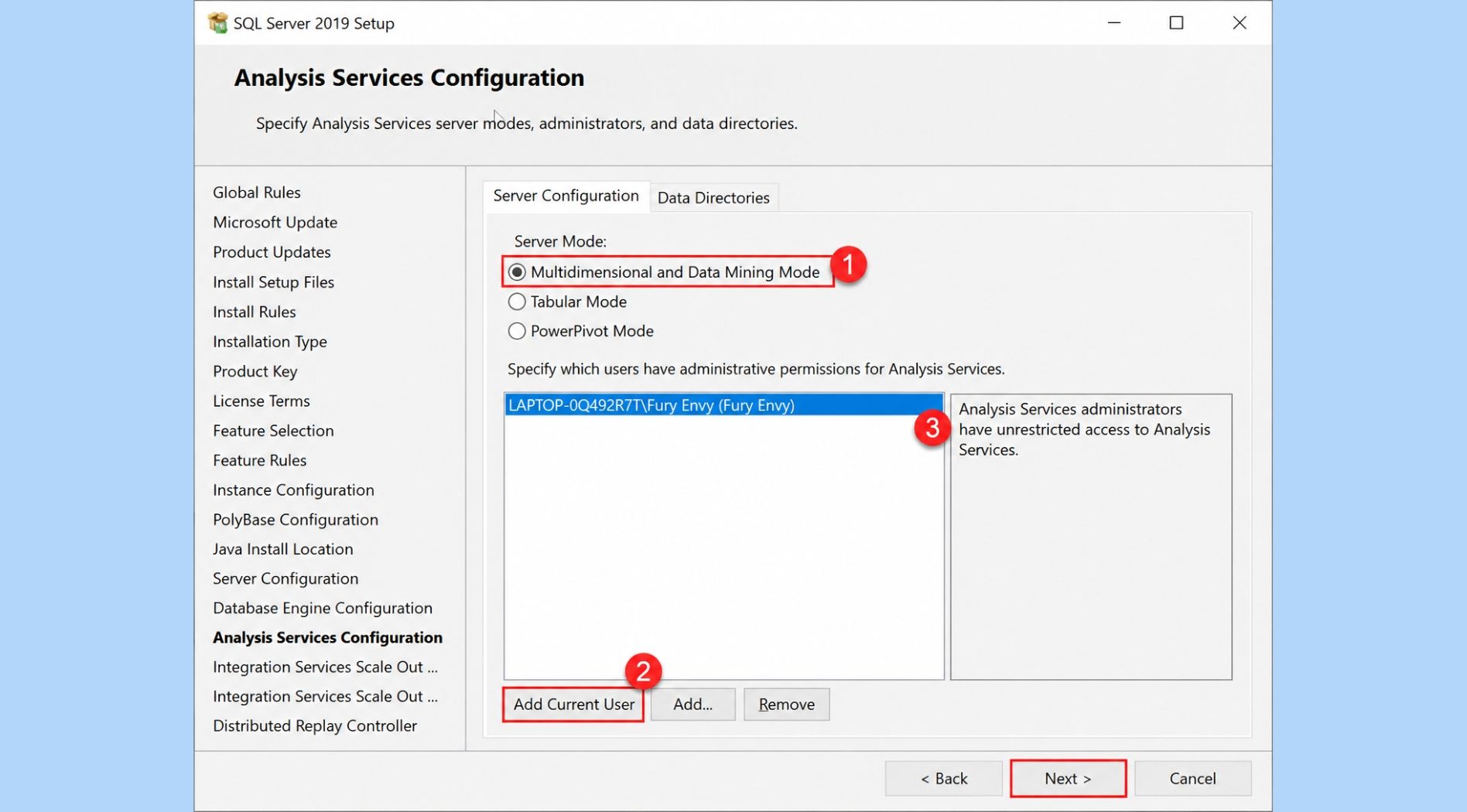The width and height of the screenshot is (1467, 812).
Task: Minimize the SQL Server Setup window
Action: (1114, 23)
